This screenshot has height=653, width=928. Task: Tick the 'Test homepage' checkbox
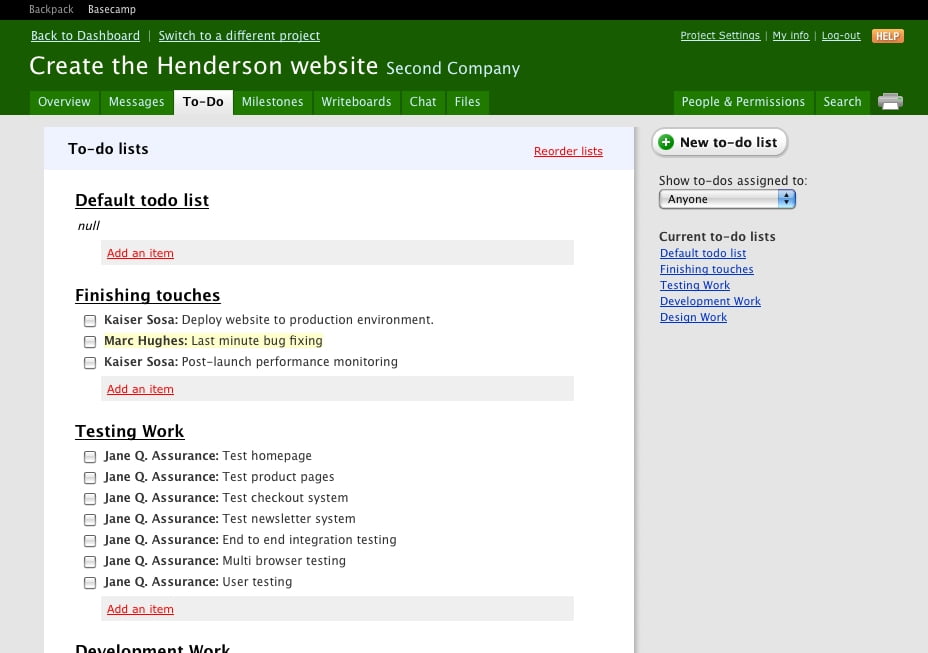(90, 456)
